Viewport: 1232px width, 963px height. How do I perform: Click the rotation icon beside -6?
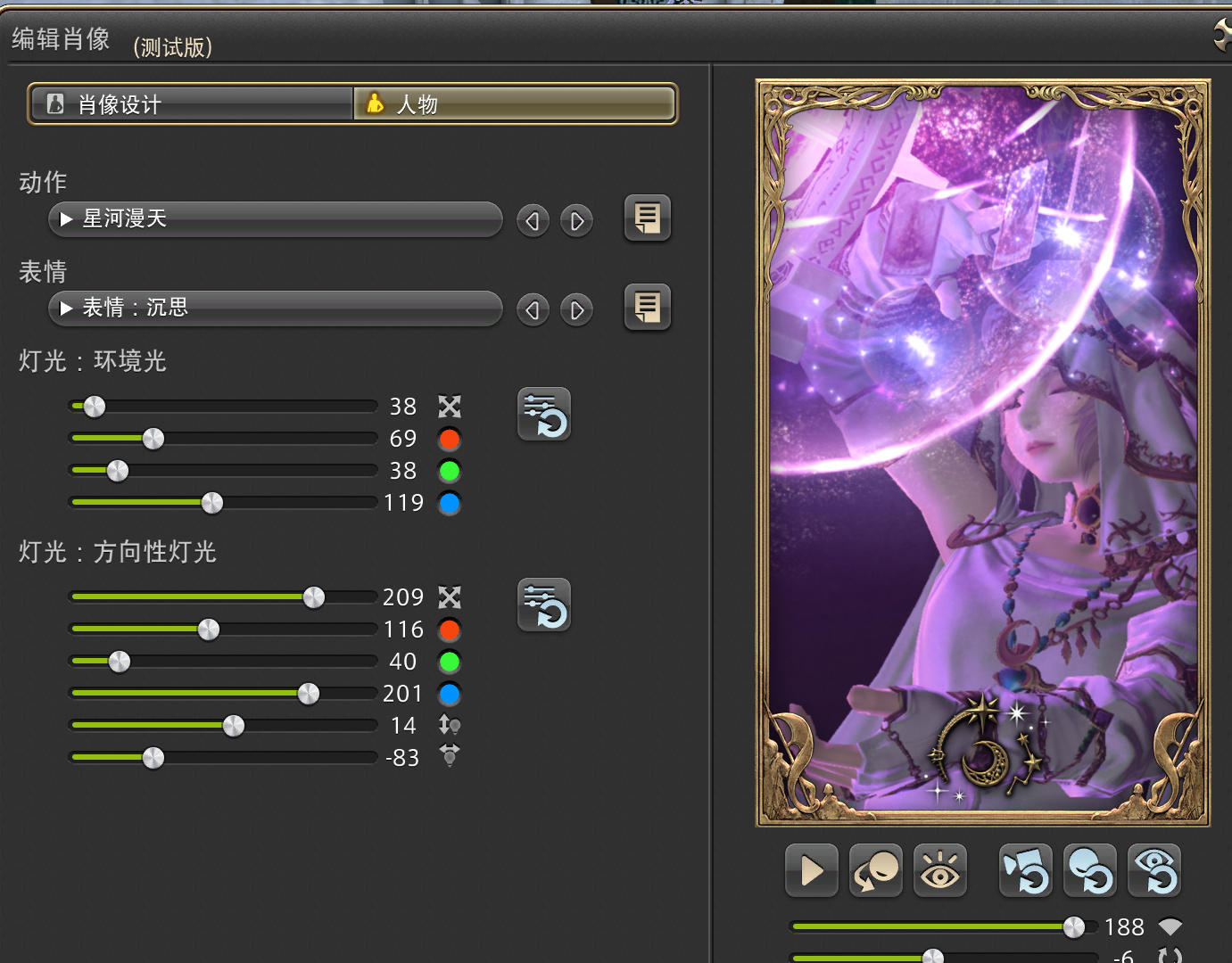[1170, 955]
